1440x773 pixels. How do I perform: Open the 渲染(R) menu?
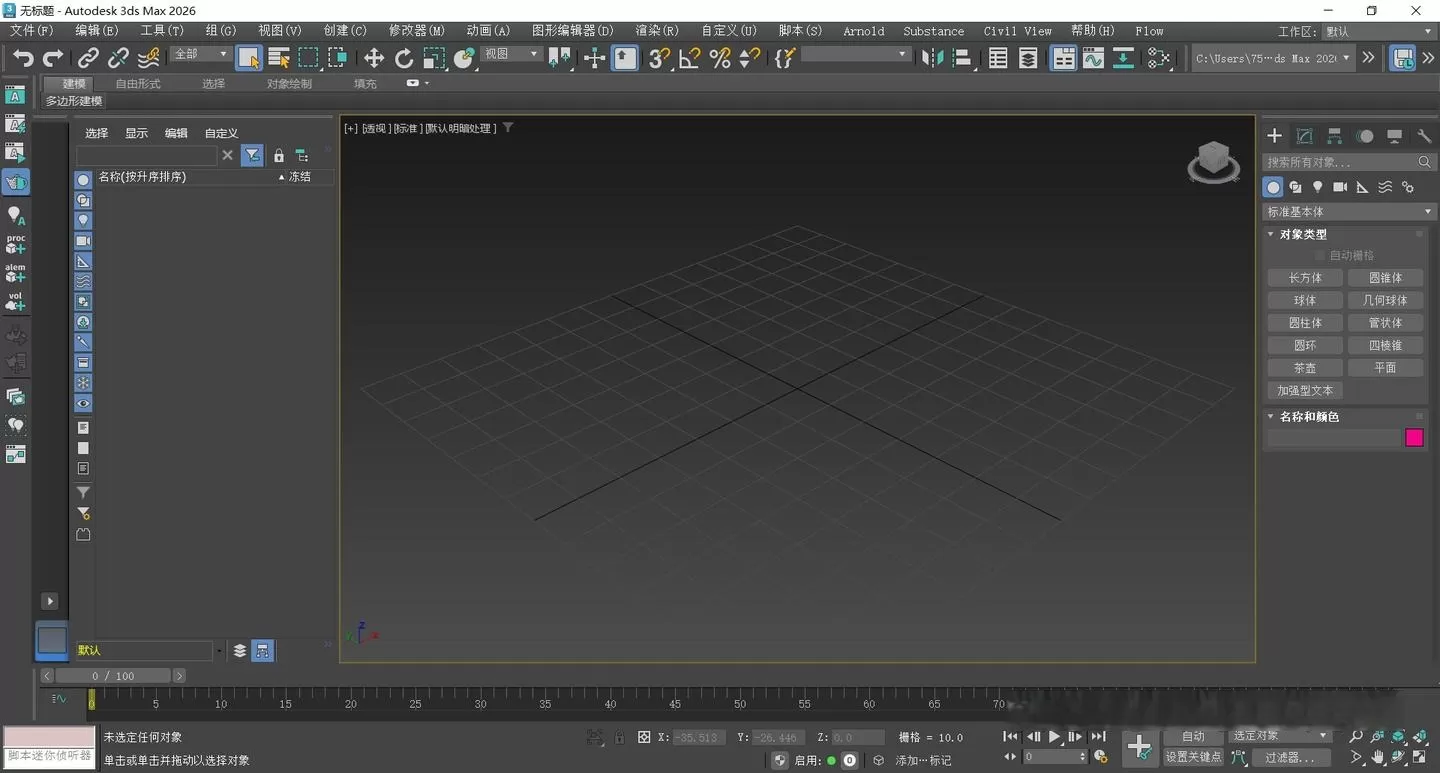pos(657,31)
